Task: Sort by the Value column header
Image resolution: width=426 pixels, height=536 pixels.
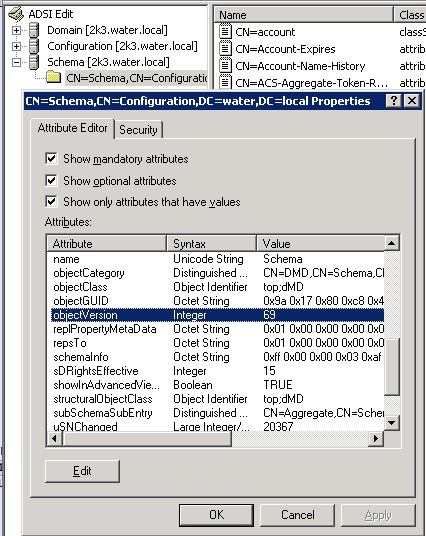Action: point(320,244)
